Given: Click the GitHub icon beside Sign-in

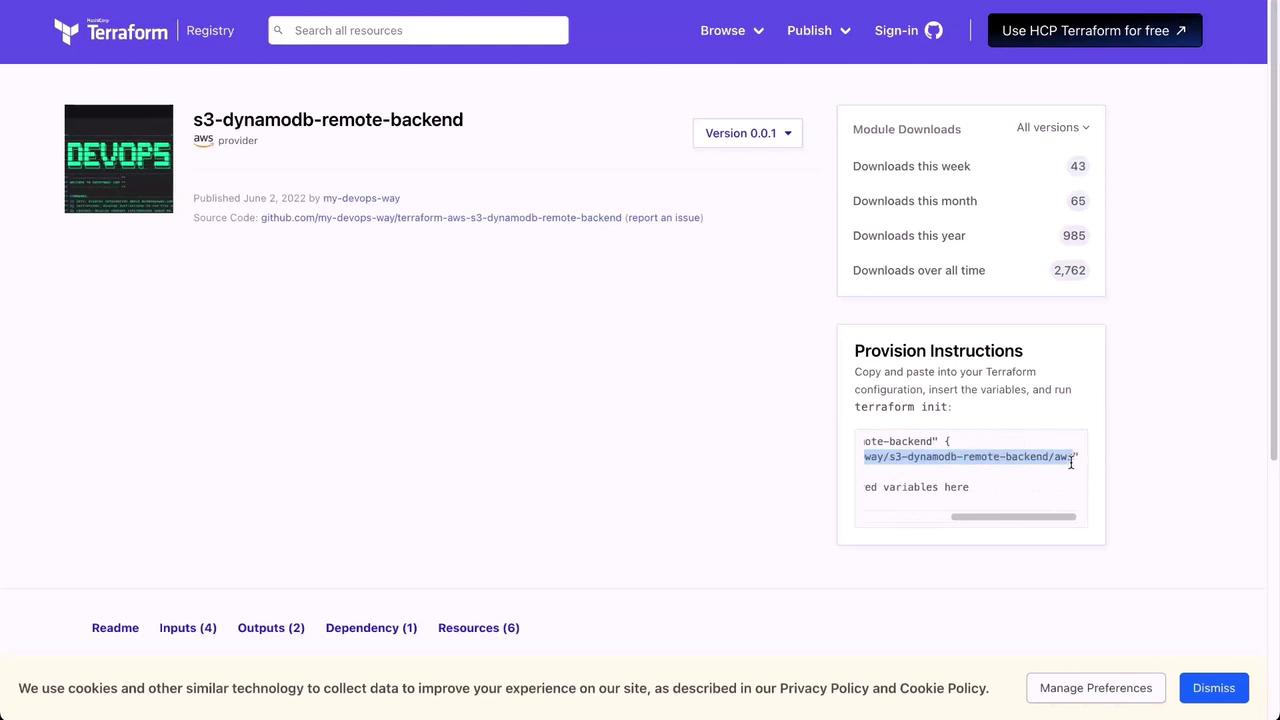Looking at the screenshot, I should (933, 30).
